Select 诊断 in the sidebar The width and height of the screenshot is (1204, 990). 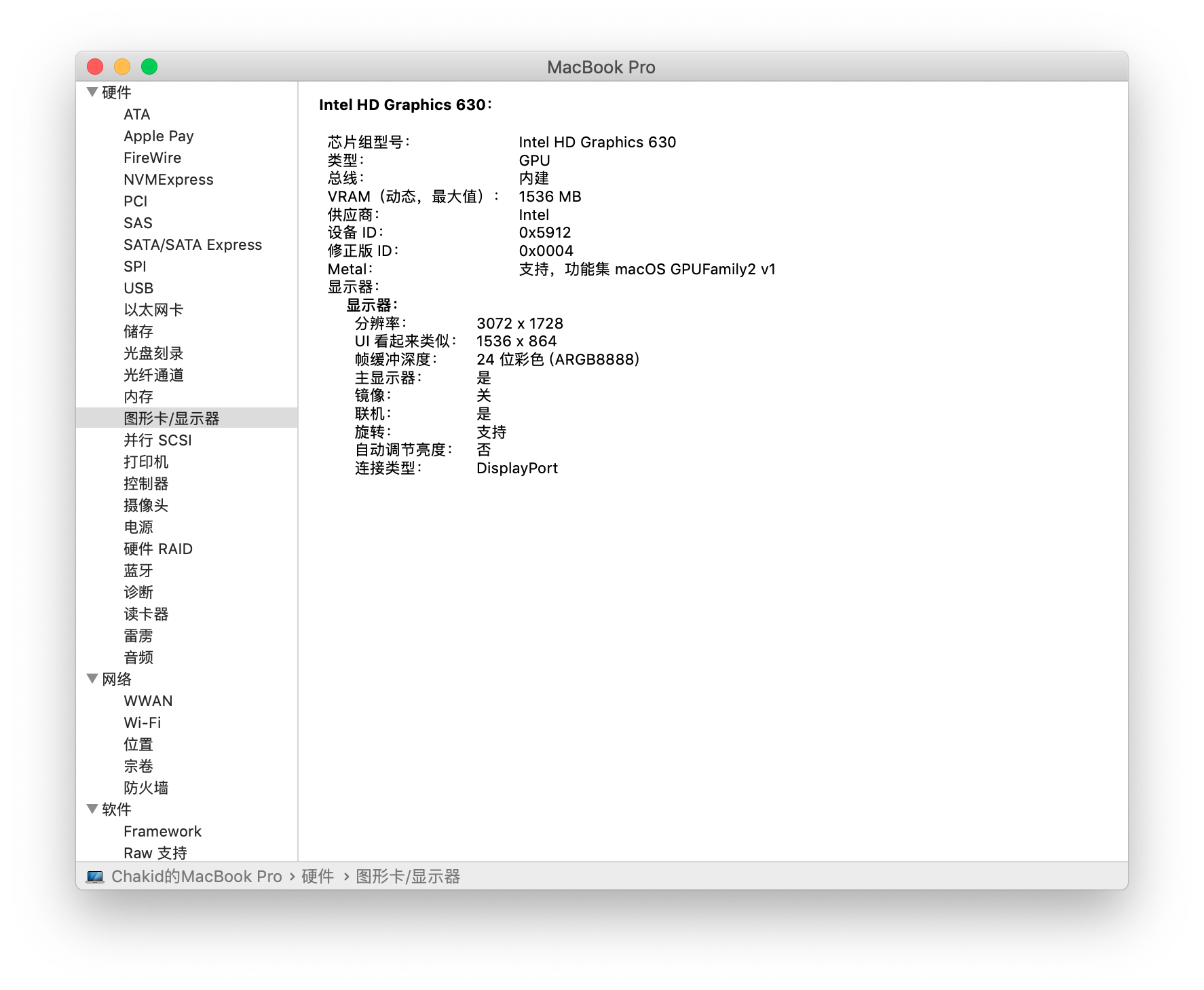point(138,592)
